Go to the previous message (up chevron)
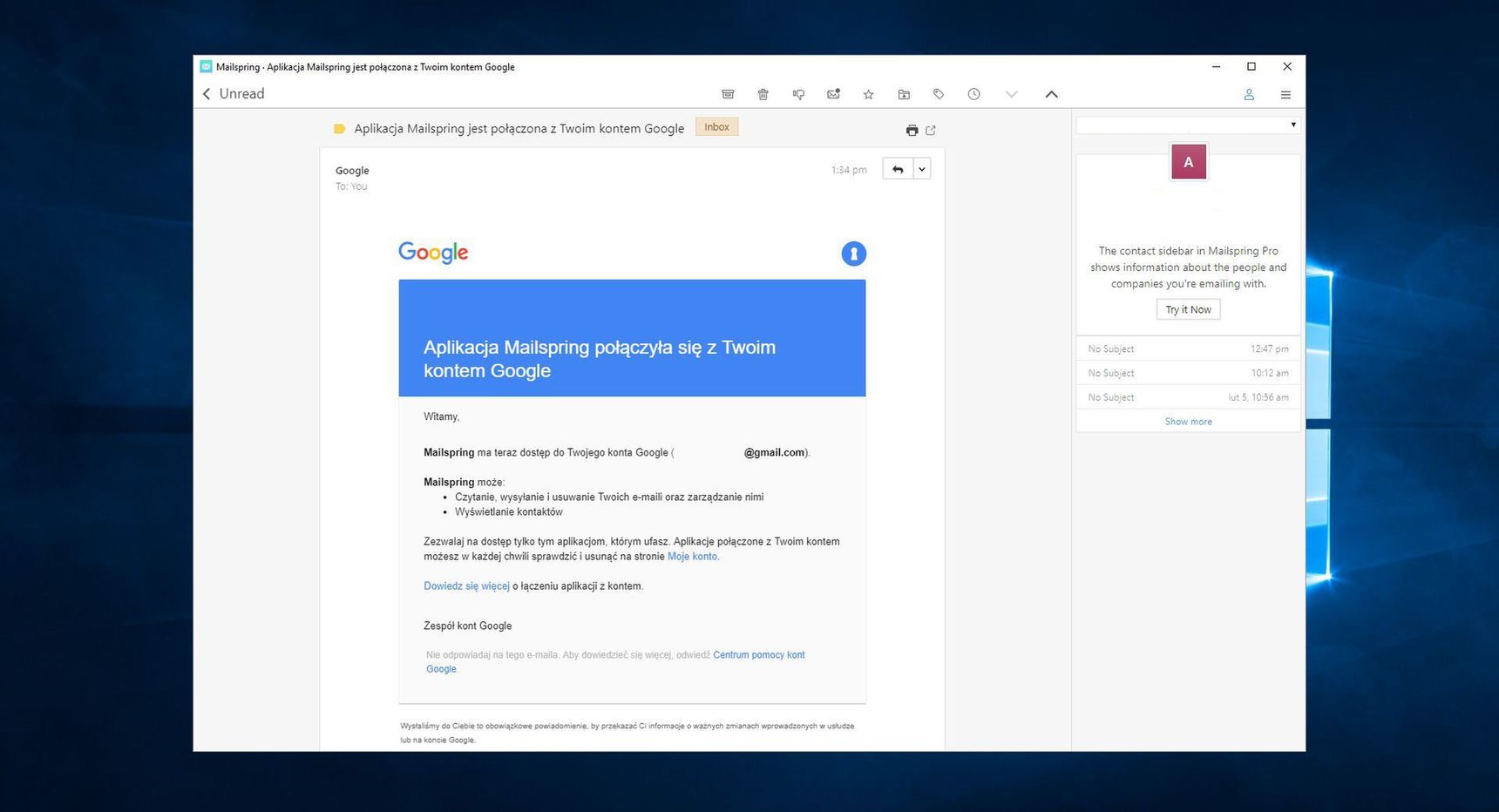This screenshot has height=812, width=1499. (x=1051, y=94)
